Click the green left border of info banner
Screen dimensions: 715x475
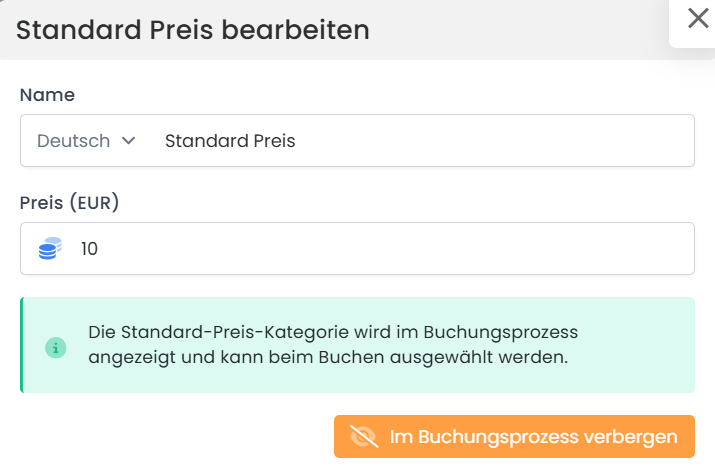click(21, 345)
